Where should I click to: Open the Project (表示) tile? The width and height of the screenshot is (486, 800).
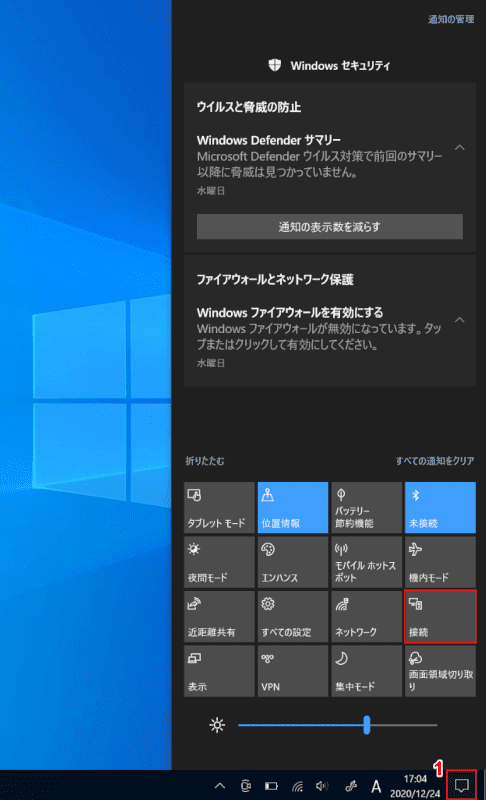point(219,671)
